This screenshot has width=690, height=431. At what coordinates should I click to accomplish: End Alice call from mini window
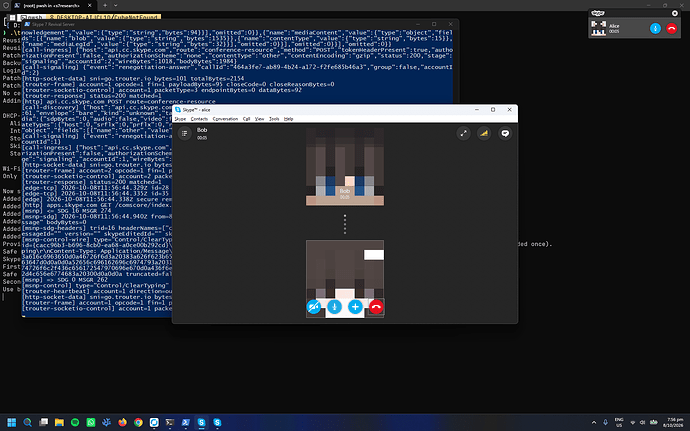(x=672, y=28)
